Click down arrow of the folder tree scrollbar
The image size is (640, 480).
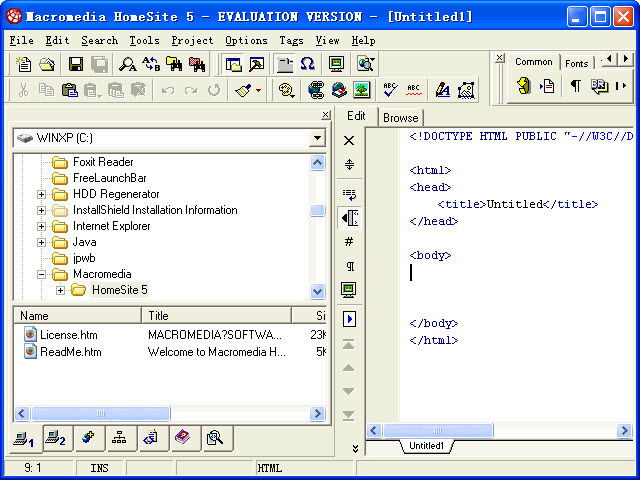(x=318, y=291)
